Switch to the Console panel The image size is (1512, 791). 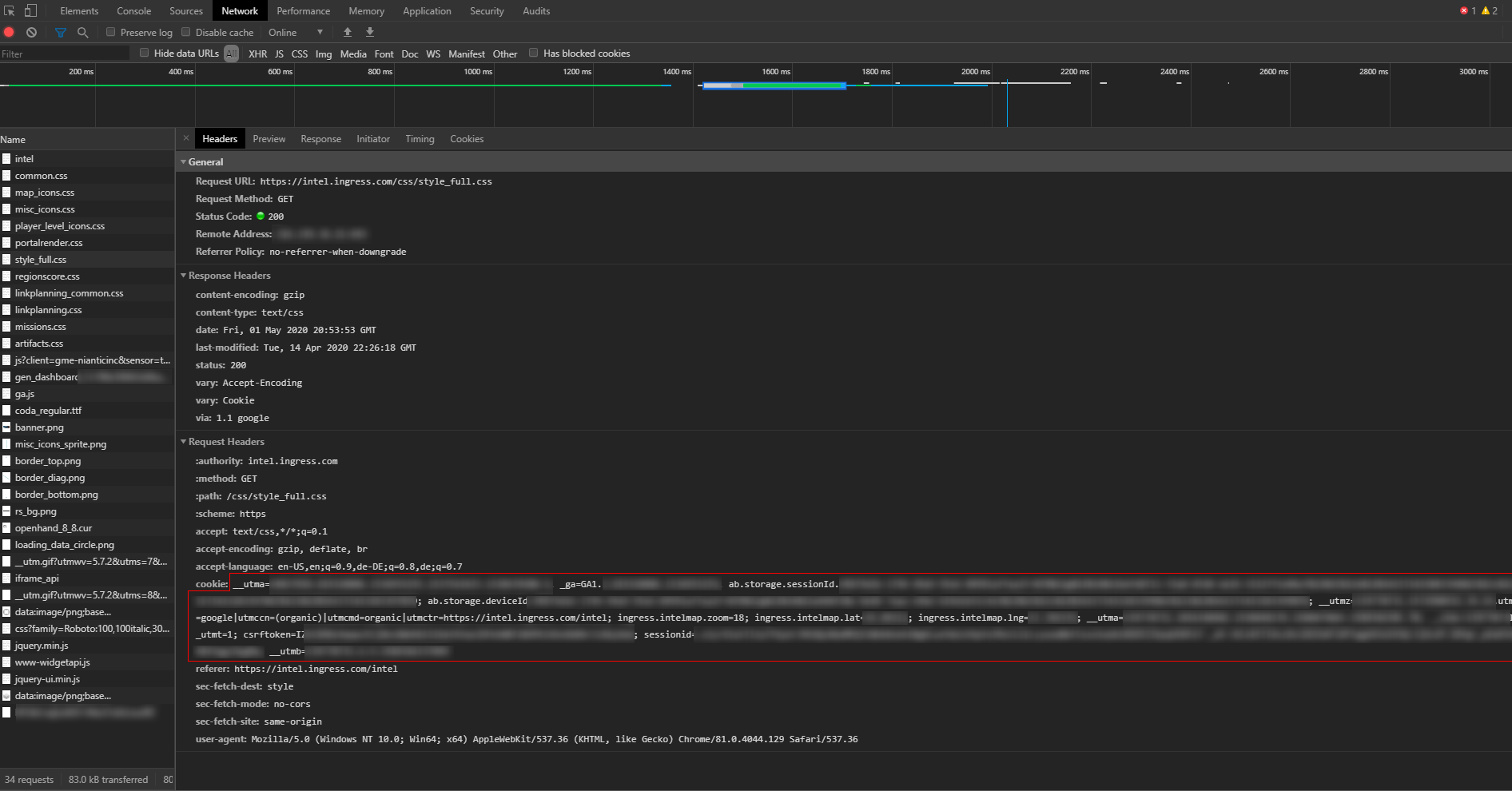(133, 10)
